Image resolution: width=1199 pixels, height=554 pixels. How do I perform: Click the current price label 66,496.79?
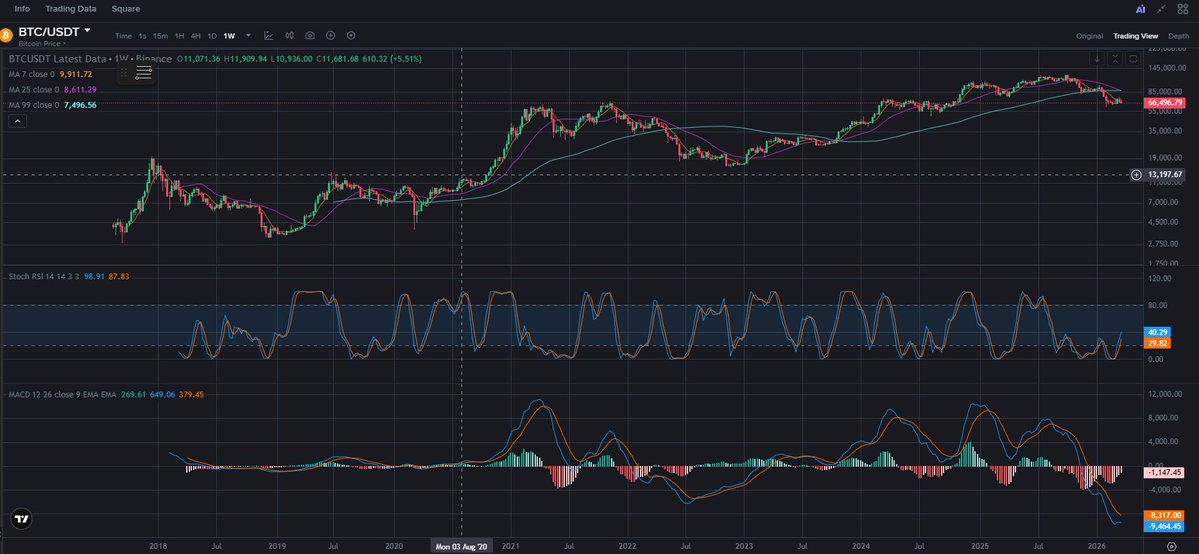1166,102
